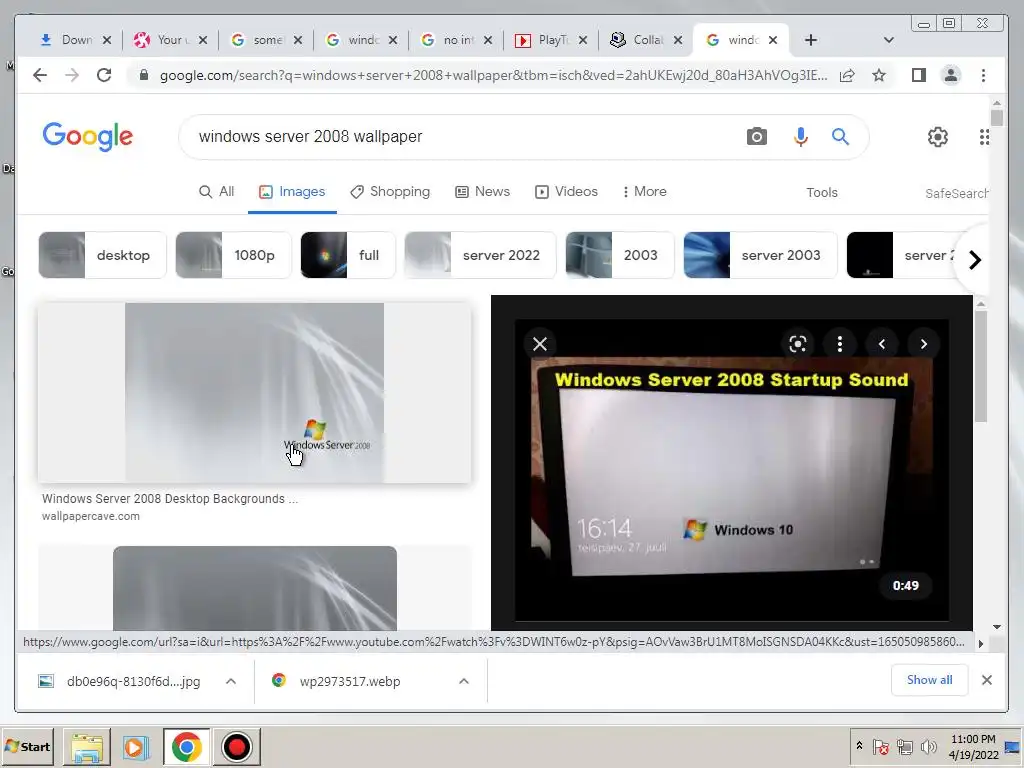This screenshot has height=768, width=1024.
Task: Open the second wallpaper thumbnail below wallpapercave
Action: [255, 588]
